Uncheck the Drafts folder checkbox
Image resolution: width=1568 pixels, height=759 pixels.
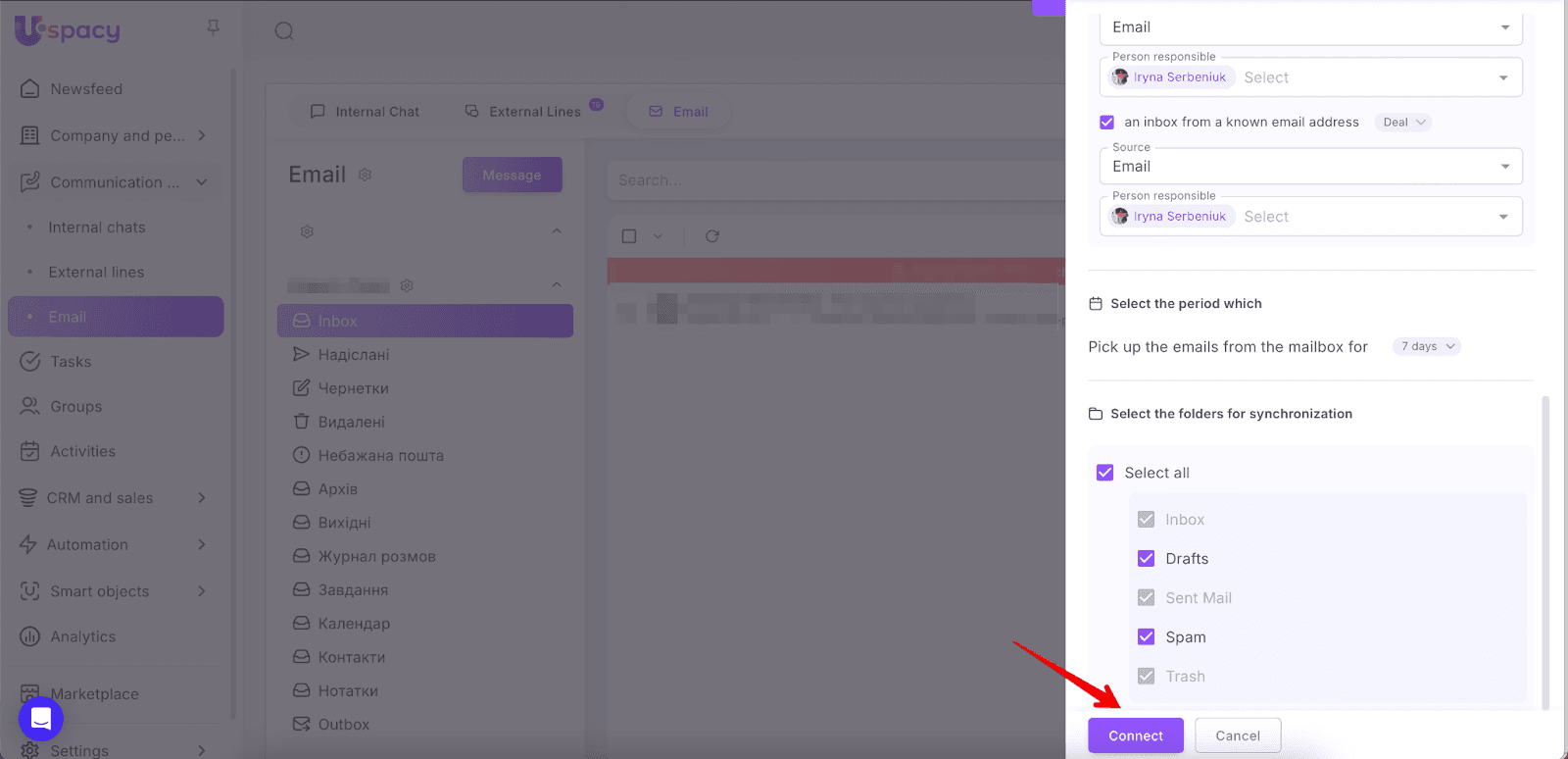pyautogui.click(x=1146, y=559)
